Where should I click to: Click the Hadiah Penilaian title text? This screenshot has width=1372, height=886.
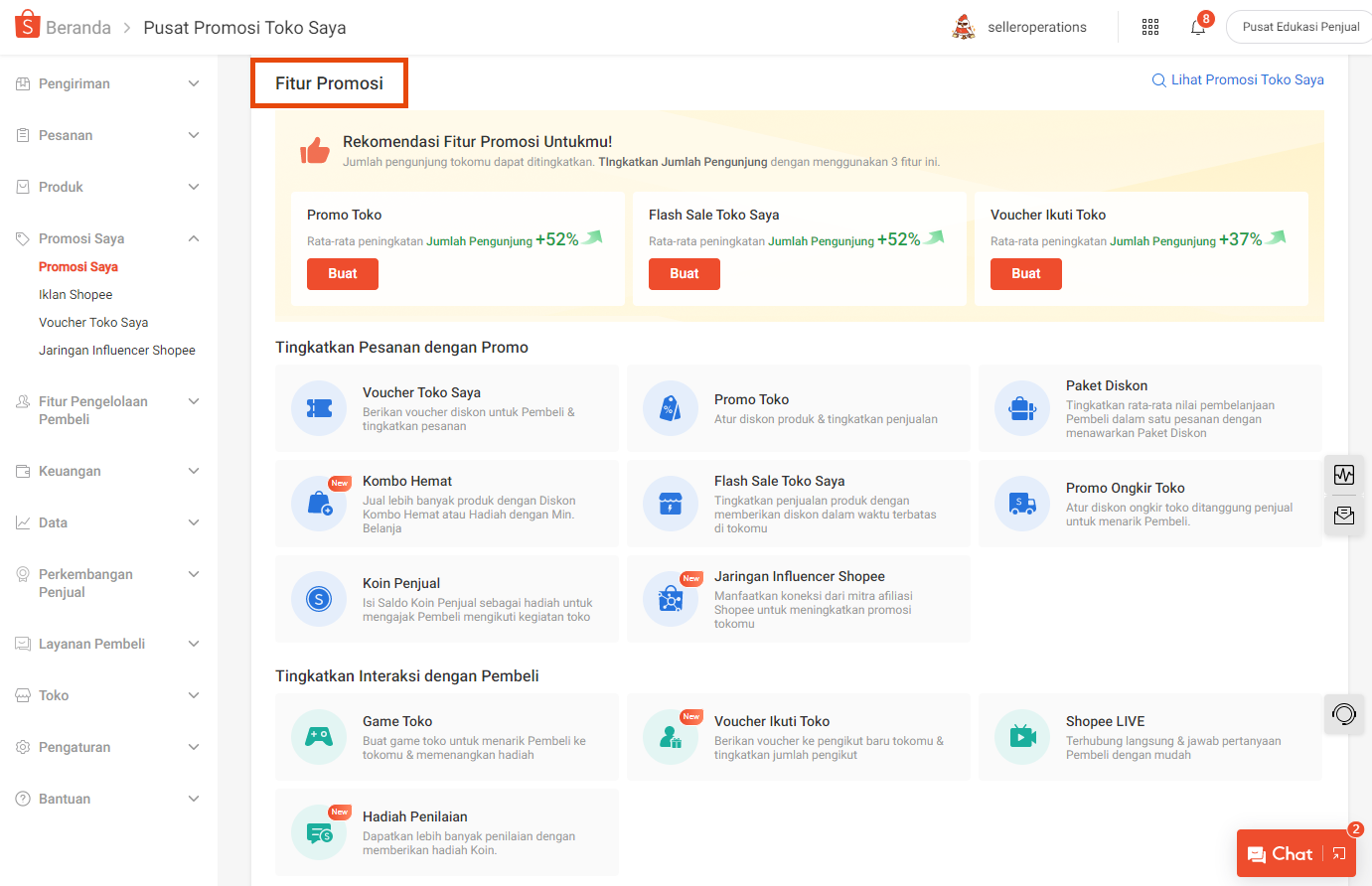click(415, 817)
